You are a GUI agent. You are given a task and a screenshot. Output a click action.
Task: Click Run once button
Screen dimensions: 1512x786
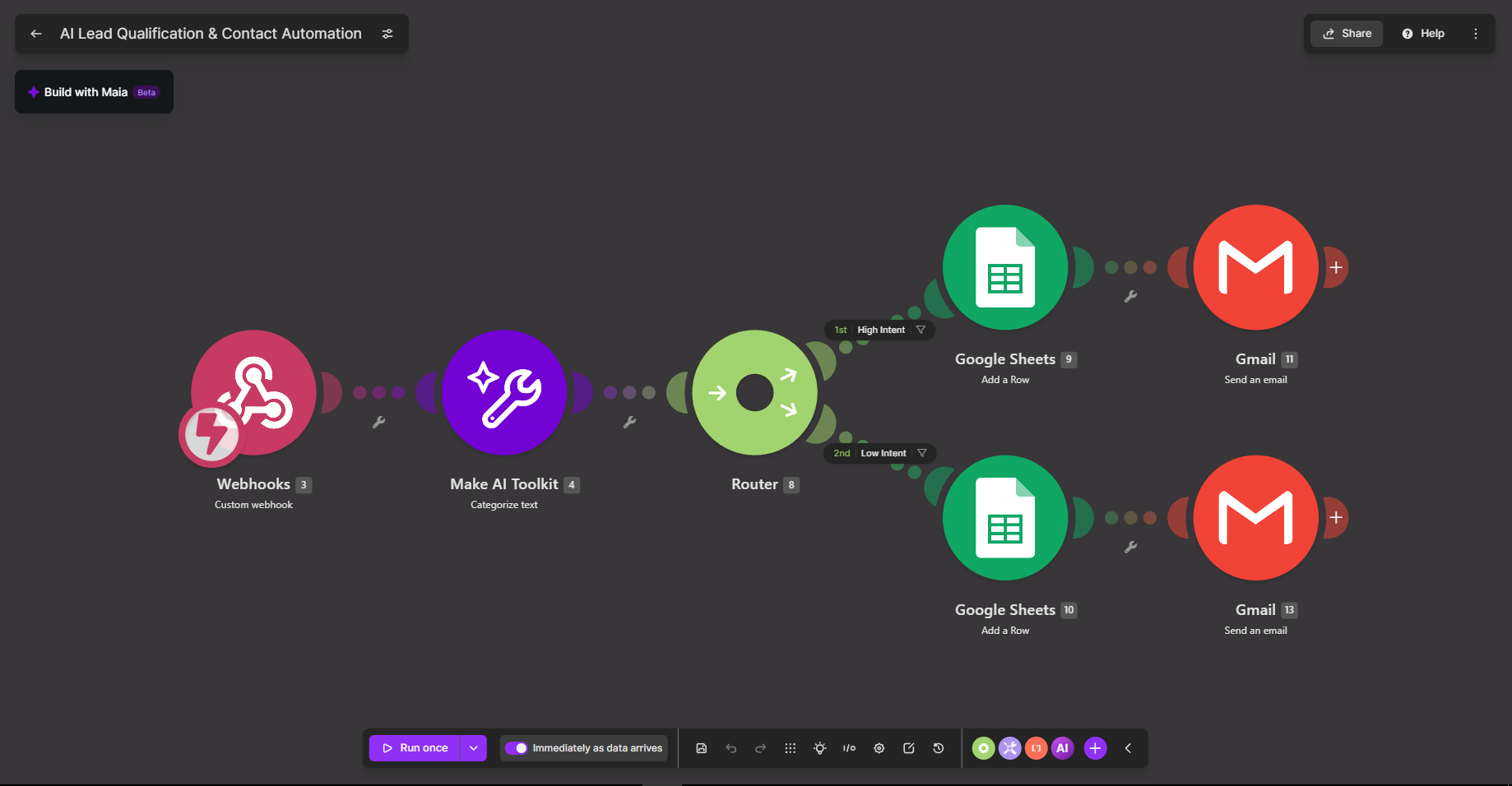coord(415,748)
